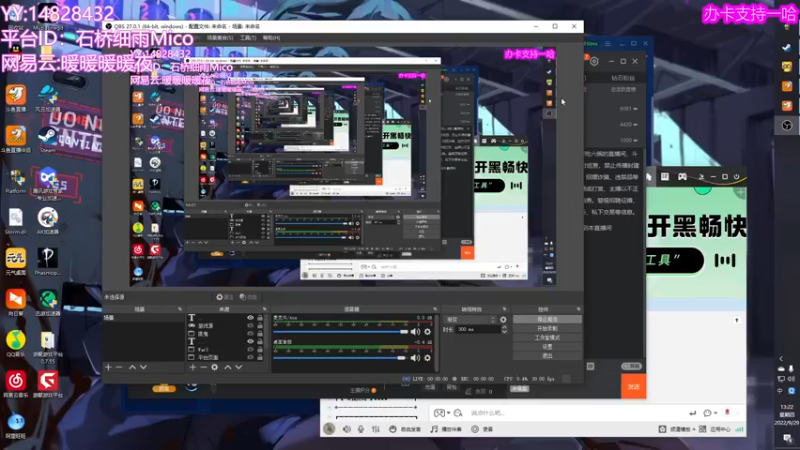Click the orange 发送 button
The height and width of the screenshot is (450, 800).
point(634,387)
